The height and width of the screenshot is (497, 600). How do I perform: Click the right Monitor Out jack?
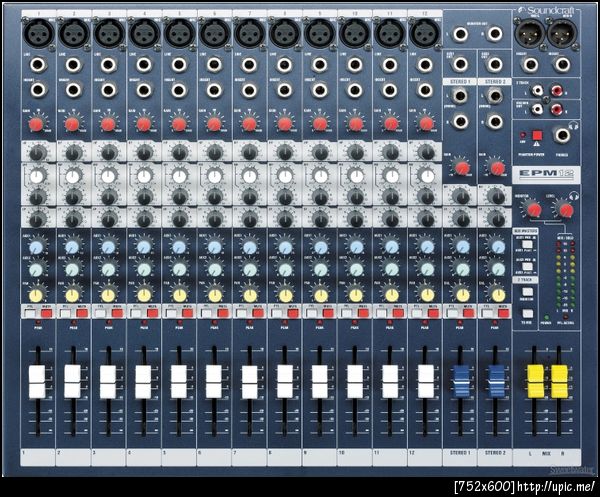pyautogui.click(x=495, y=34)
